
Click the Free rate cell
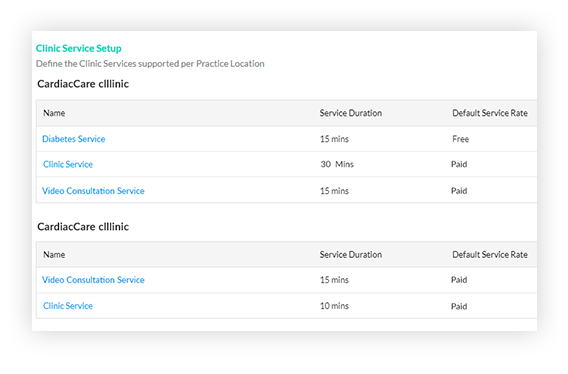[x=460, y=139]
